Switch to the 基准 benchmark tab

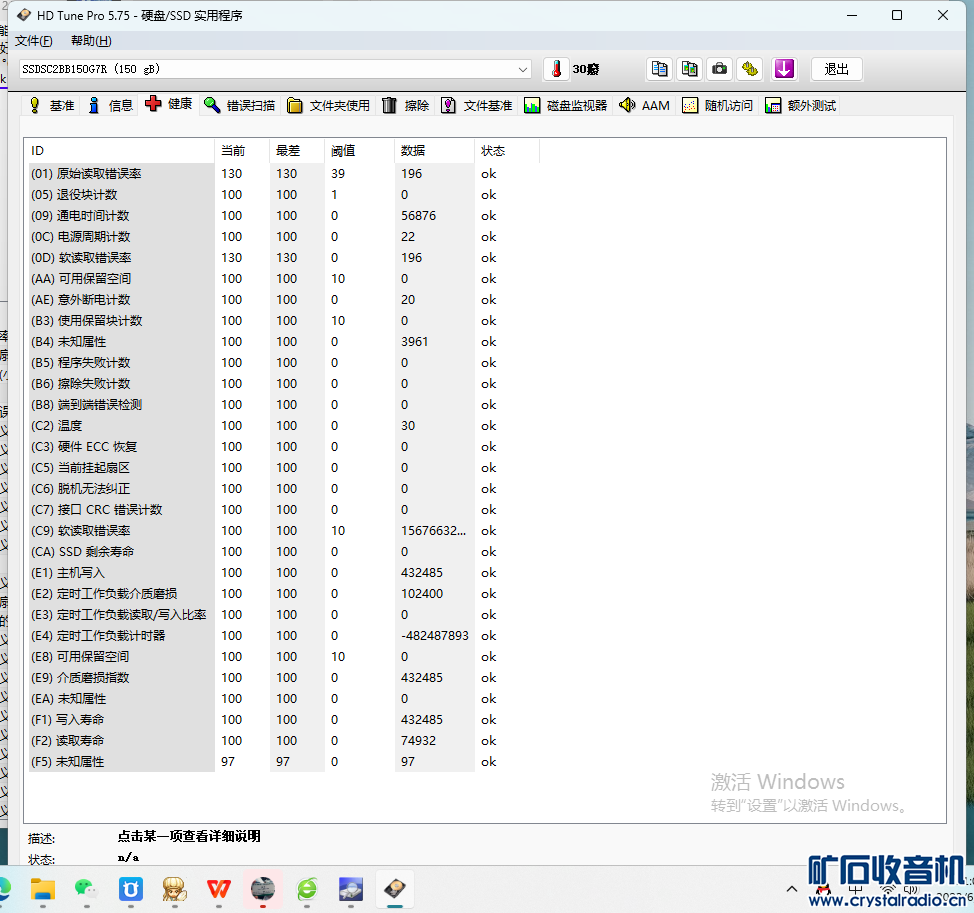tap(52, 106)
